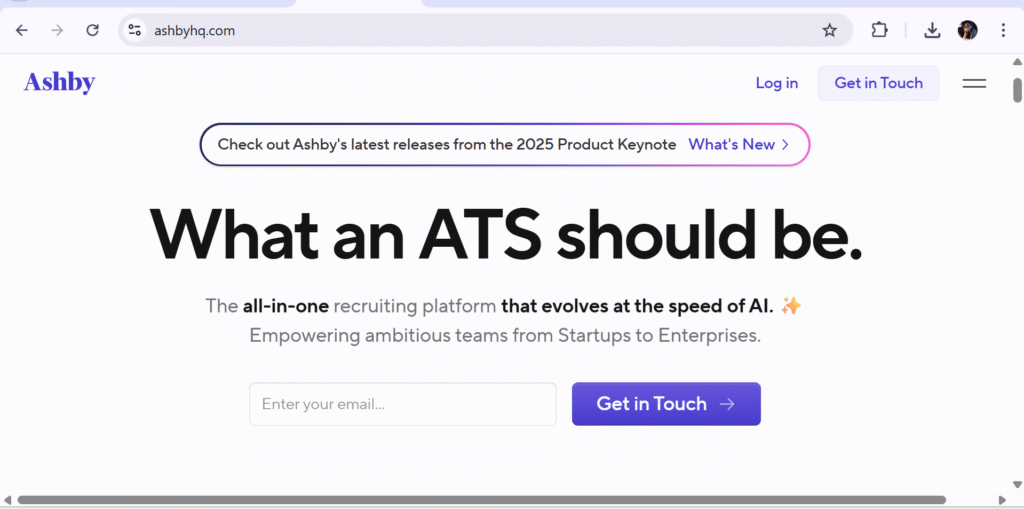Image resolution: width=1024 pixels, height=509 pixels.
Task: Click the Ashby logo
Action: 59,82
